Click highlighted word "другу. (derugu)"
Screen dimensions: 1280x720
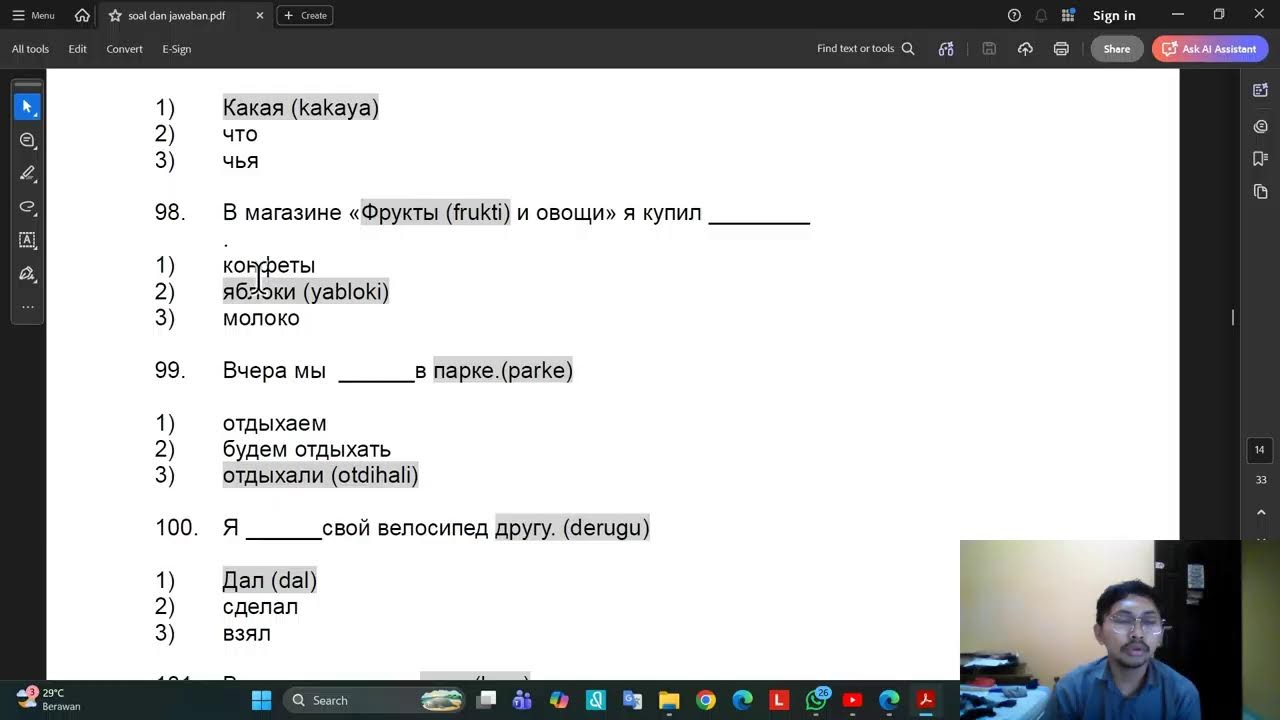click(572, 528)
